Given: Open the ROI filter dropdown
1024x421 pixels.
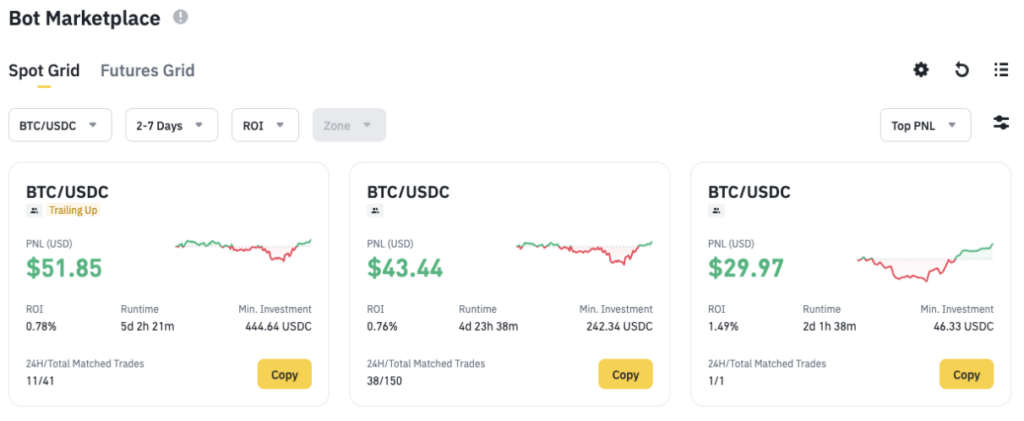Looking at the screenshot, I should (265, 126).
